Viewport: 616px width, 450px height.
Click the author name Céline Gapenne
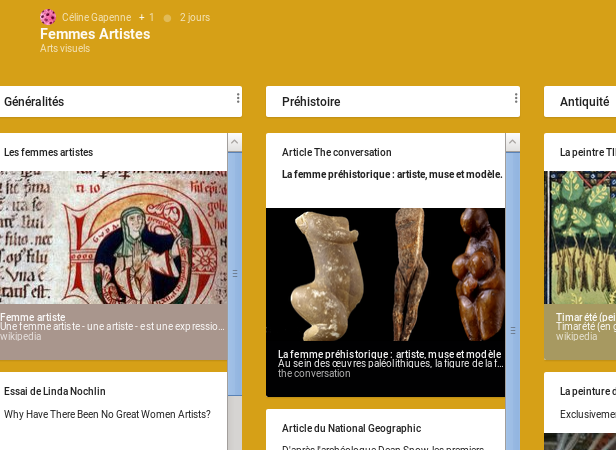96,17
